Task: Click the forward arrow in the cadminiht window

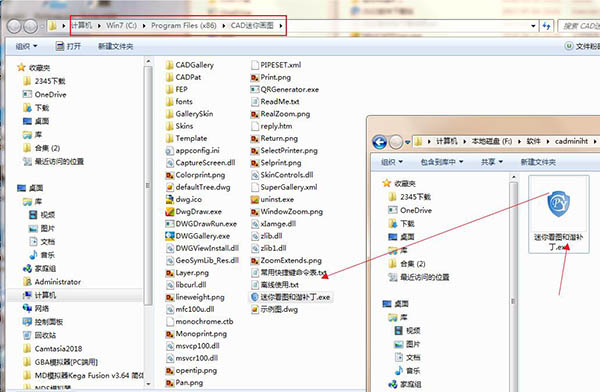Action: [x=396, y=142]
